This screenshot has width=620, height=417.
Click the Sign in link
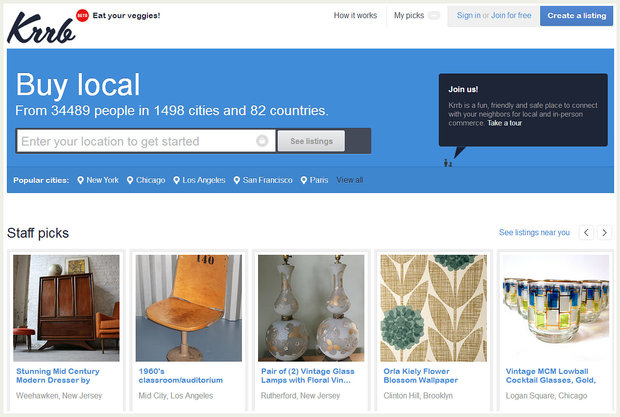tap(468, 16)
